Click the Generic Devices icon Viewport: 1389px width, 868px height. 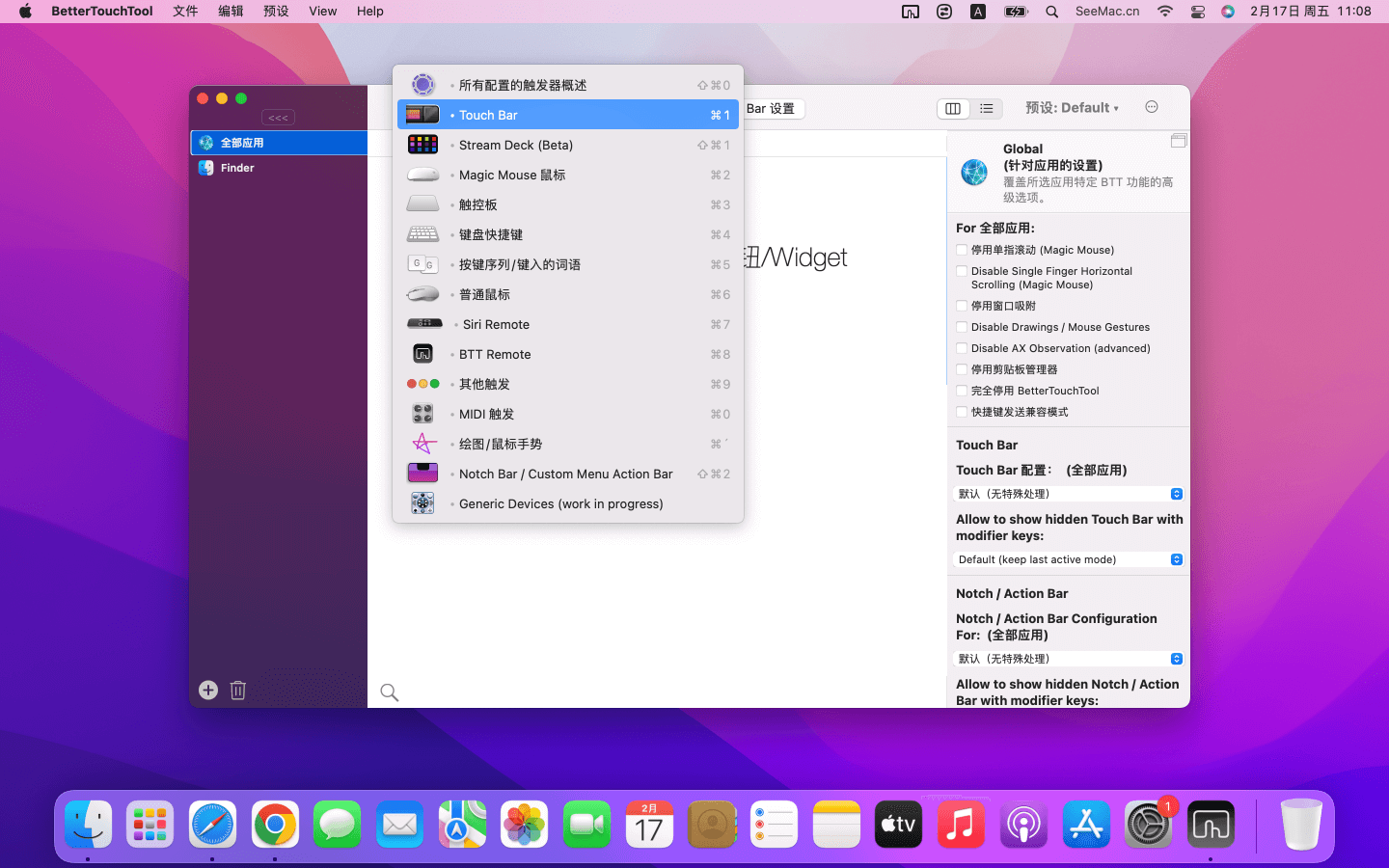[422, 503]
